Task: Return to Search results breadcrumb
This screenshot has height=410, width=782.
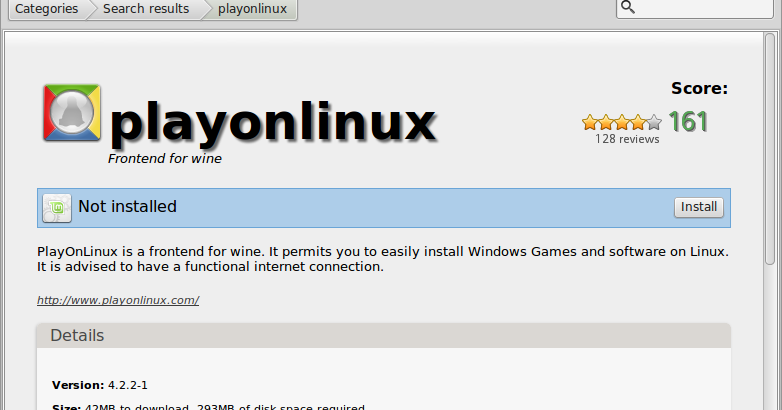Action: tap(146, 9)
